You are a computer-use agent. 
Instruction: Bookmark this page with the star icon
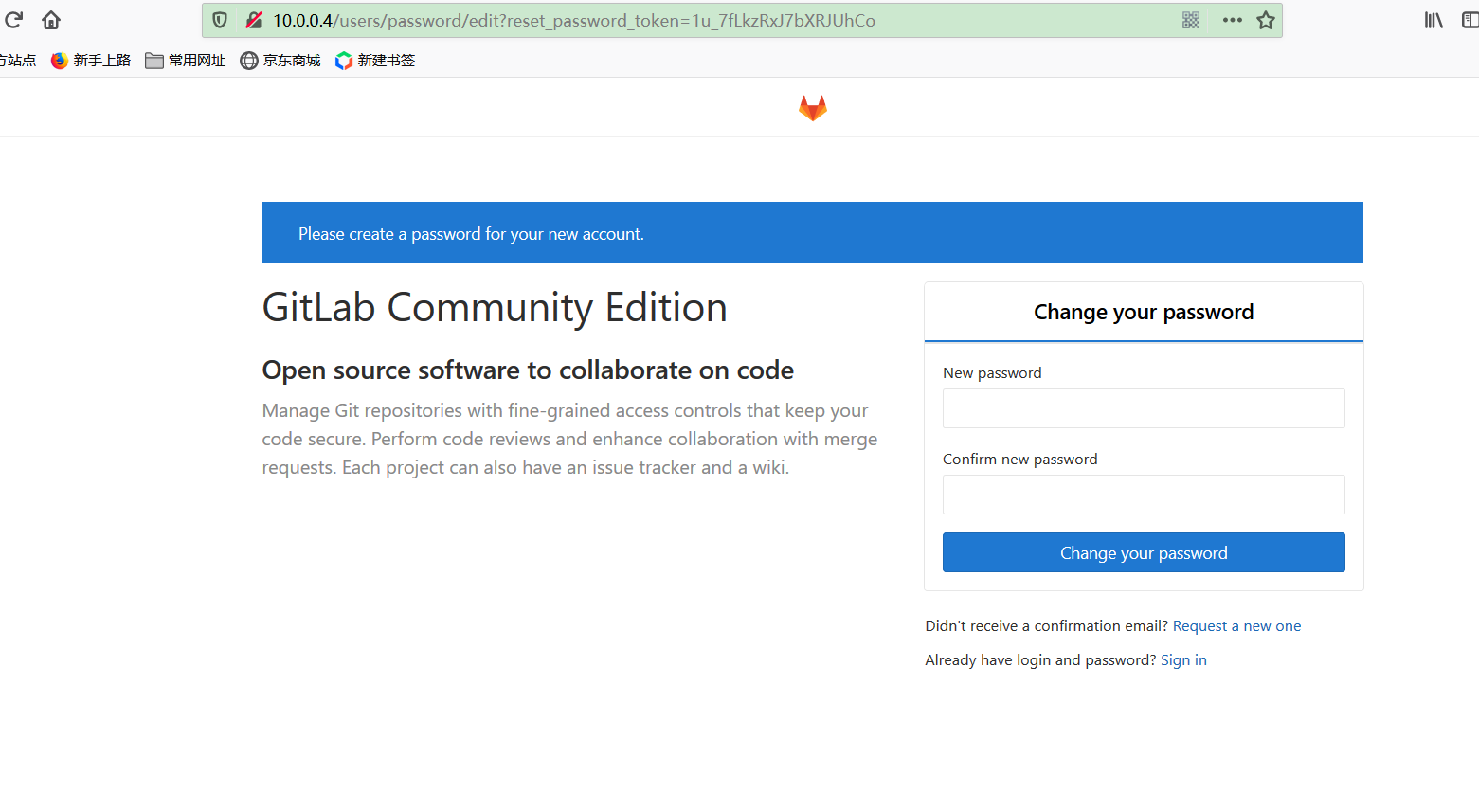click(1266, 20)
